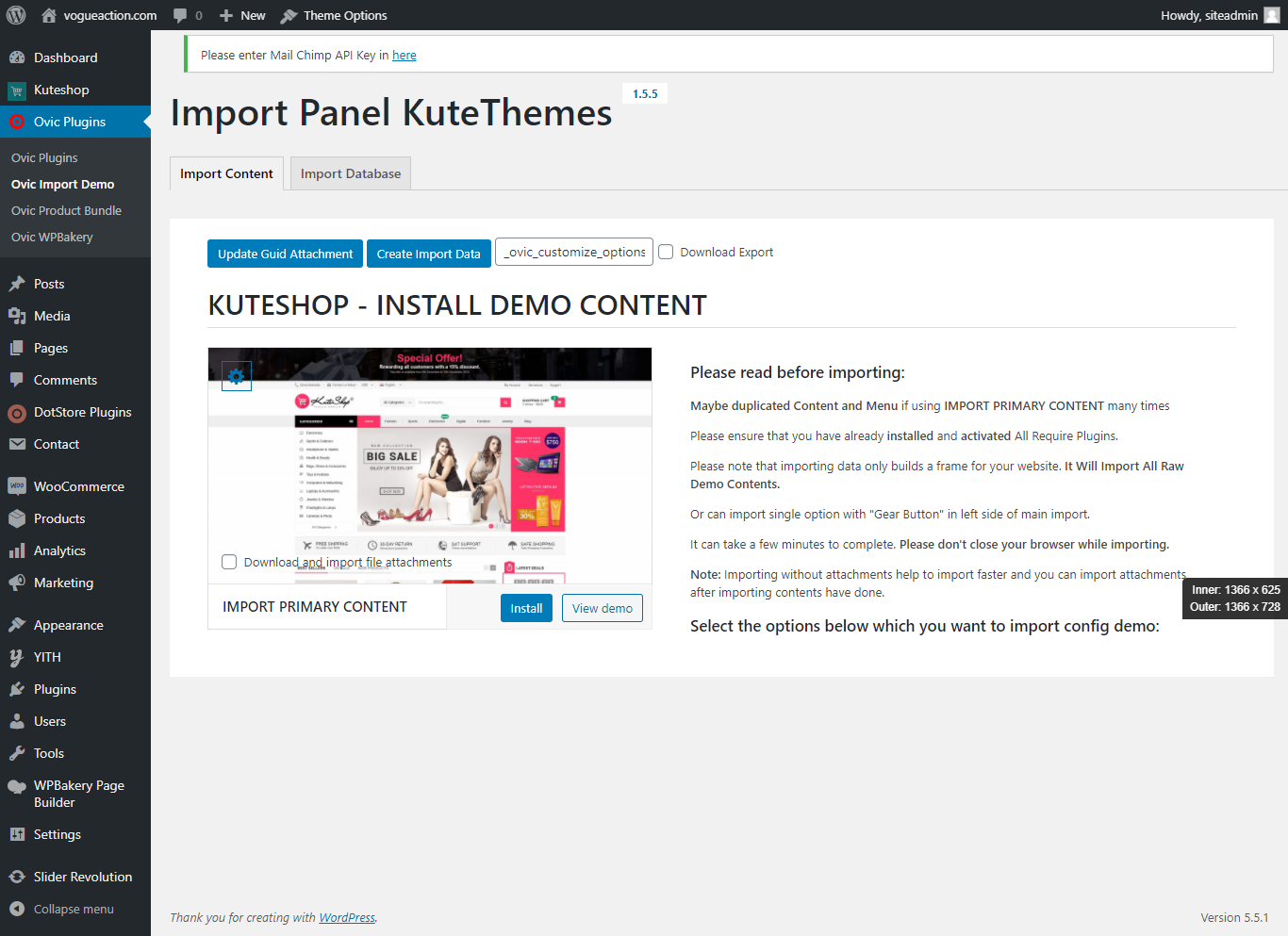Click the Tools wrench icon
Image resolution: width=1288 pixels, height=936 pixels.
17,753
